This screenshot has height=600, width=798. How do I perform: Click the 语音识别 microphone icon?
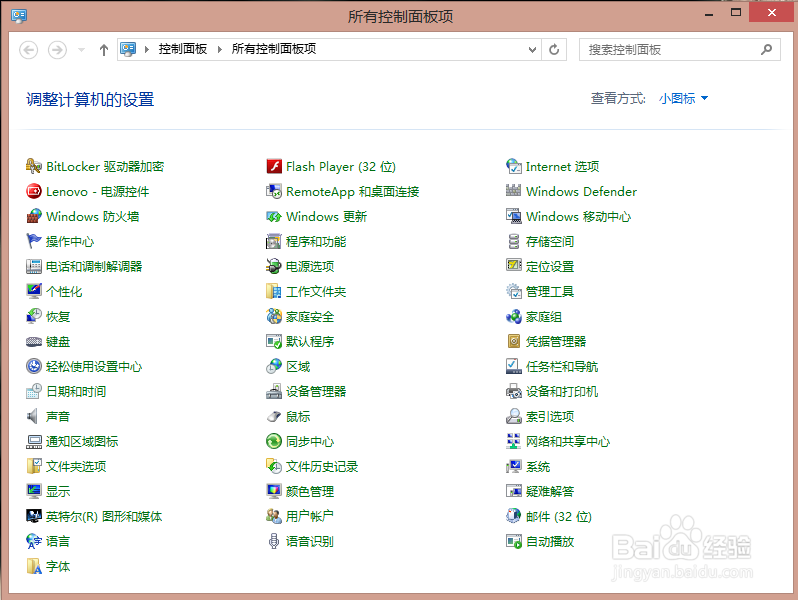click(274, 541)
